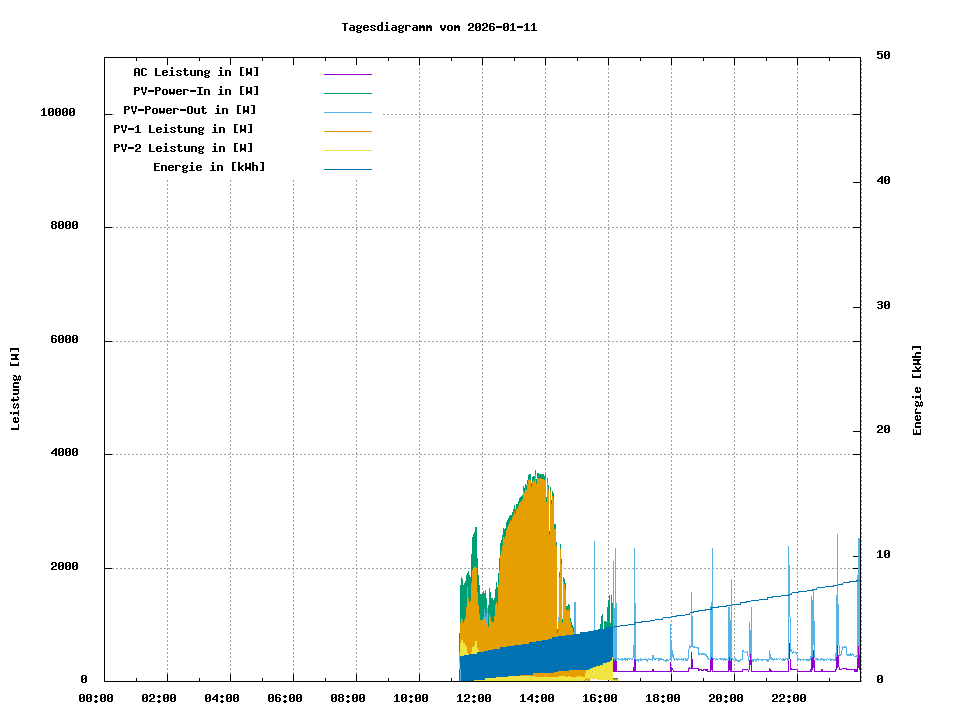960x720 pixels.
Task: Click the Leistung [W] vertical axis title
Action: pyautogui.click(x=16, y=389)
